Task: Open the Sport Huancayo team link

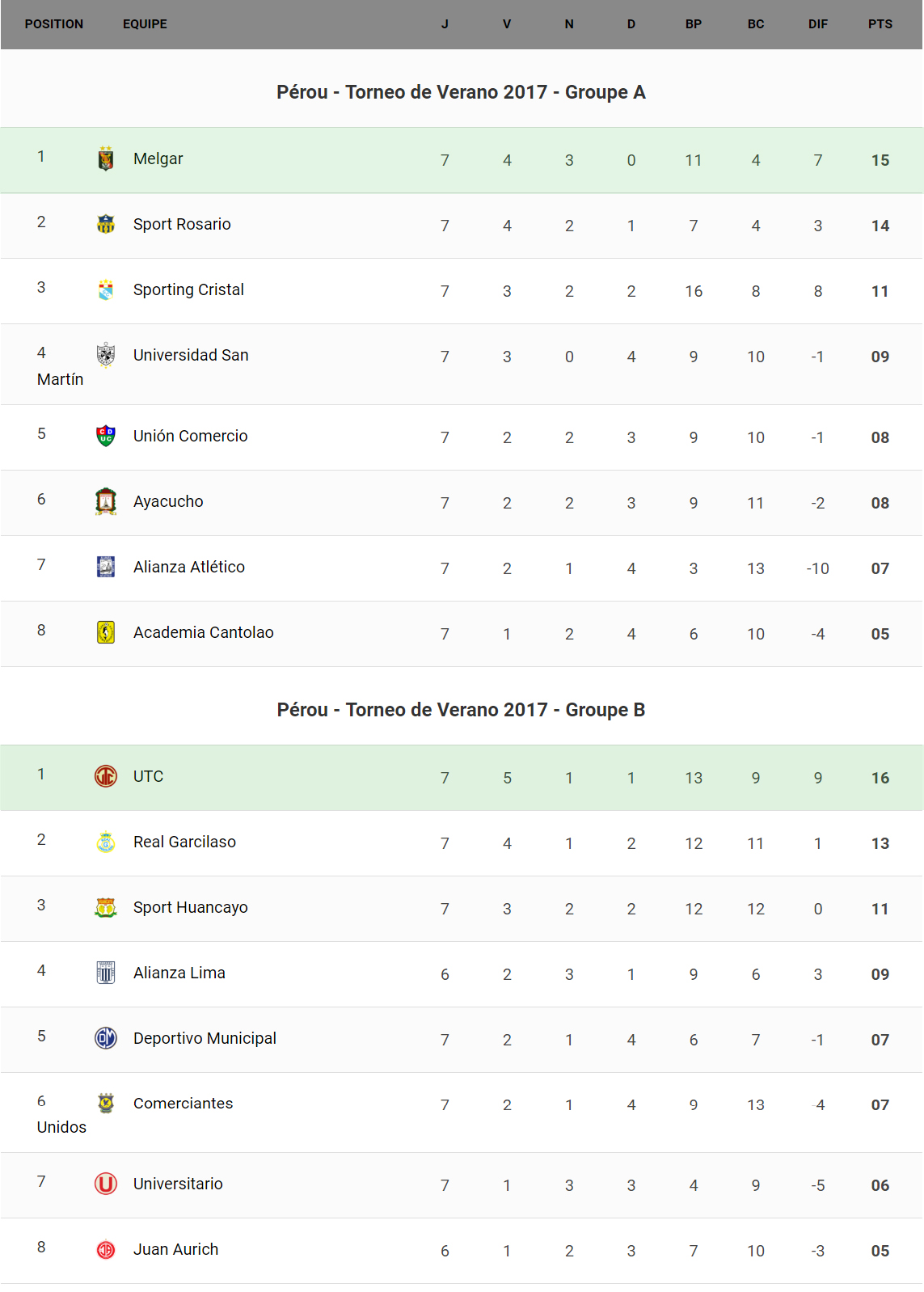Action: tap(190, 908)
